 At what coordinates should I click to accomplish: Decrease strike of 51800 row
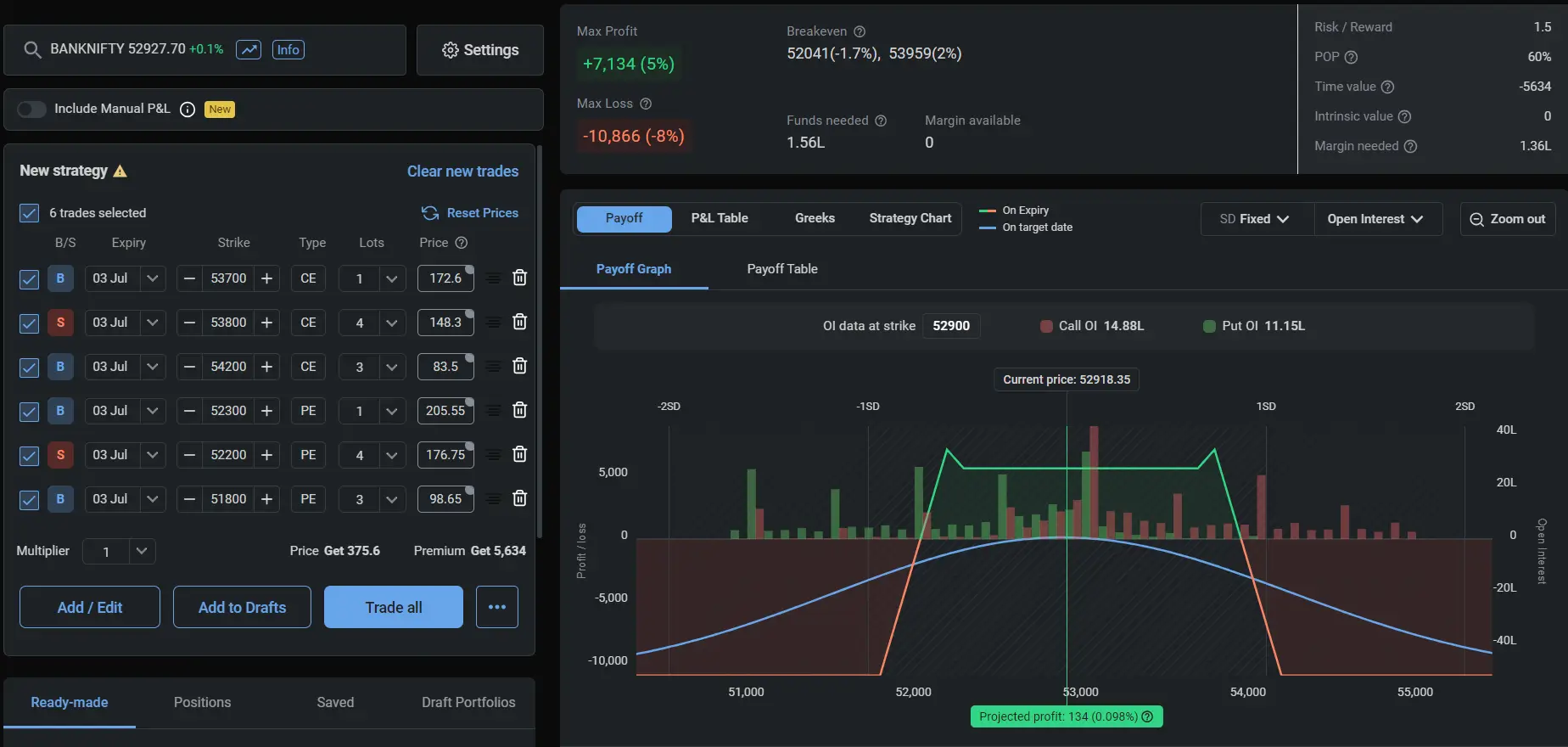[x=189, y=499]
